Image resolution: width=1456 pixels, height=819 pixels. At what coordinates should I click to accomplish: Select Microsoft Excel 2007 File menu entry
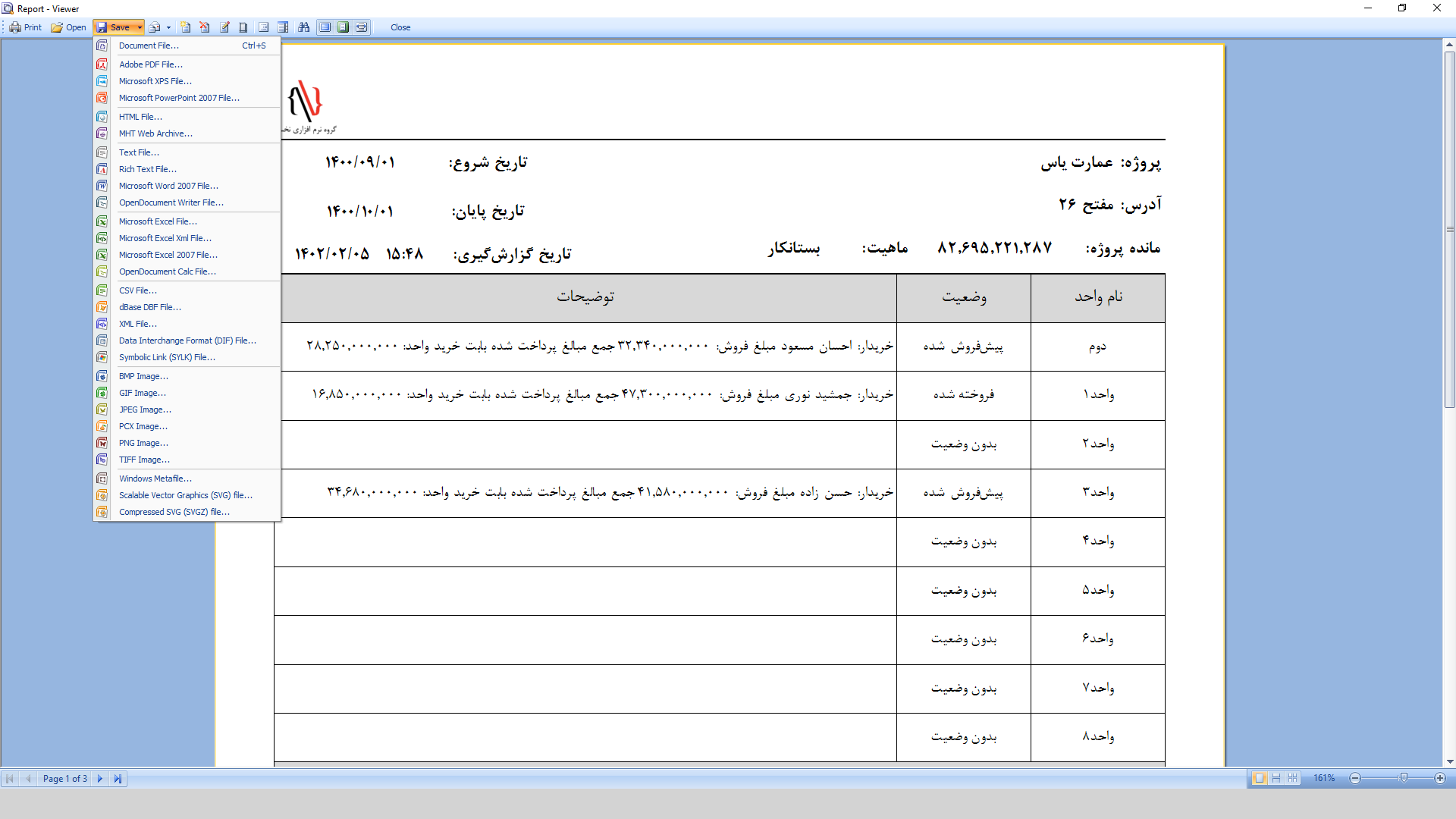(168, 255)
